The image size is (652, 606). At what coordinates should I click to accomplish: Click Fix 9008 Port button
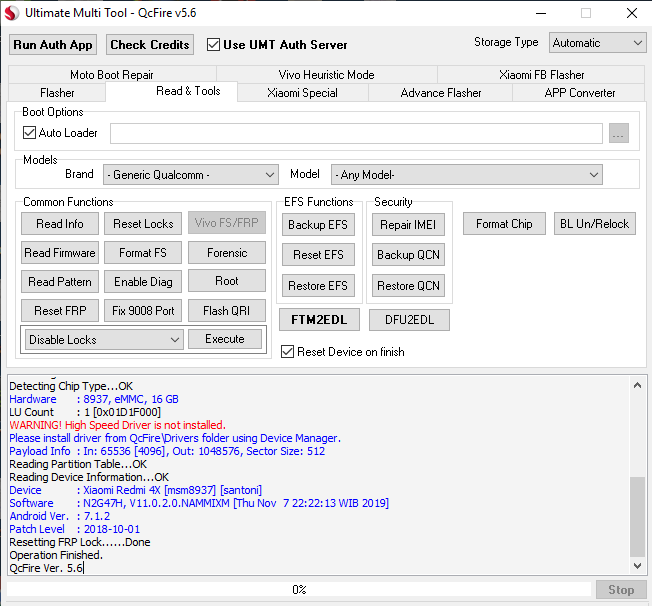tap(143, 311)
